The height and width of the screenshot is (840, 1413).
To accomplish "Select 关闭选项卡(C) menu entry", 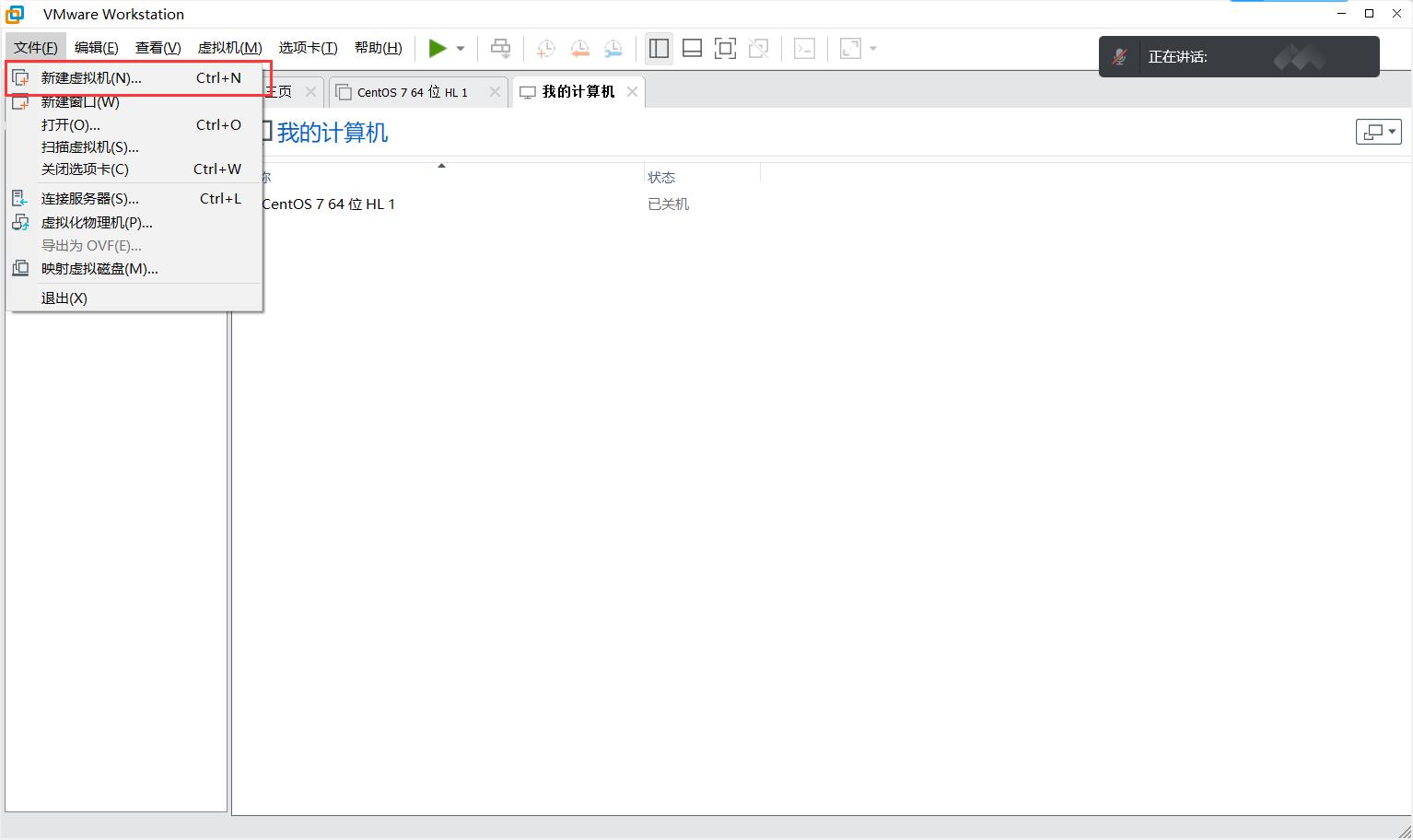I will 134,169.
